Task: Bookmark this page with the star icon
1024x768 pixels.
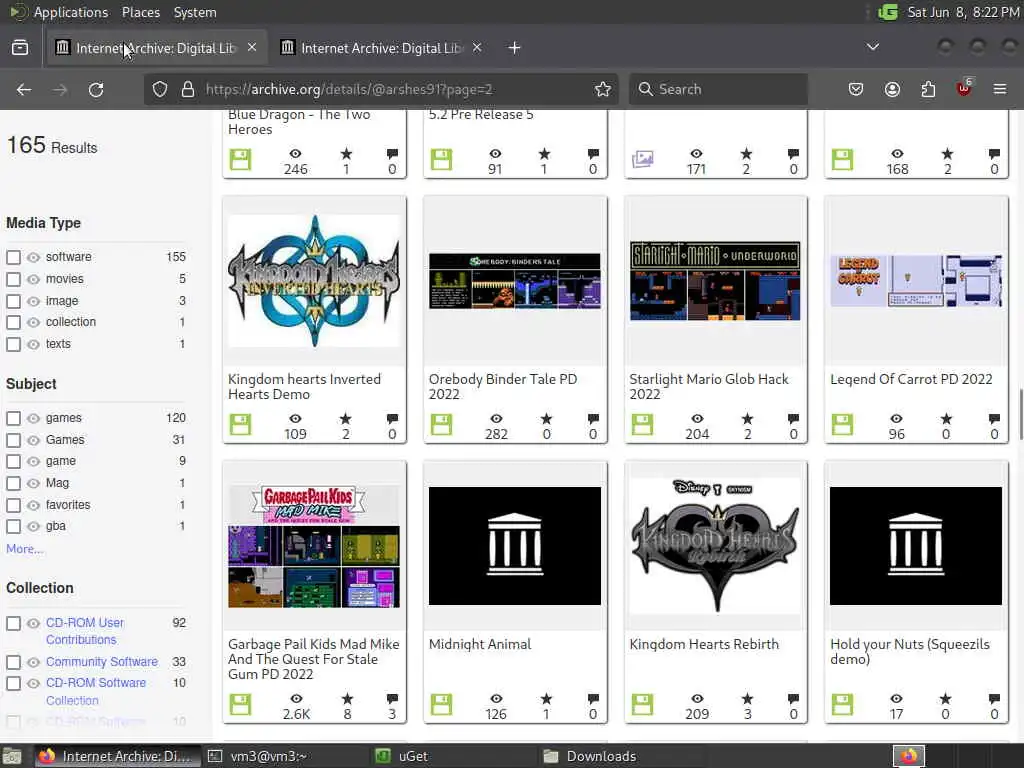Action: 603,89
